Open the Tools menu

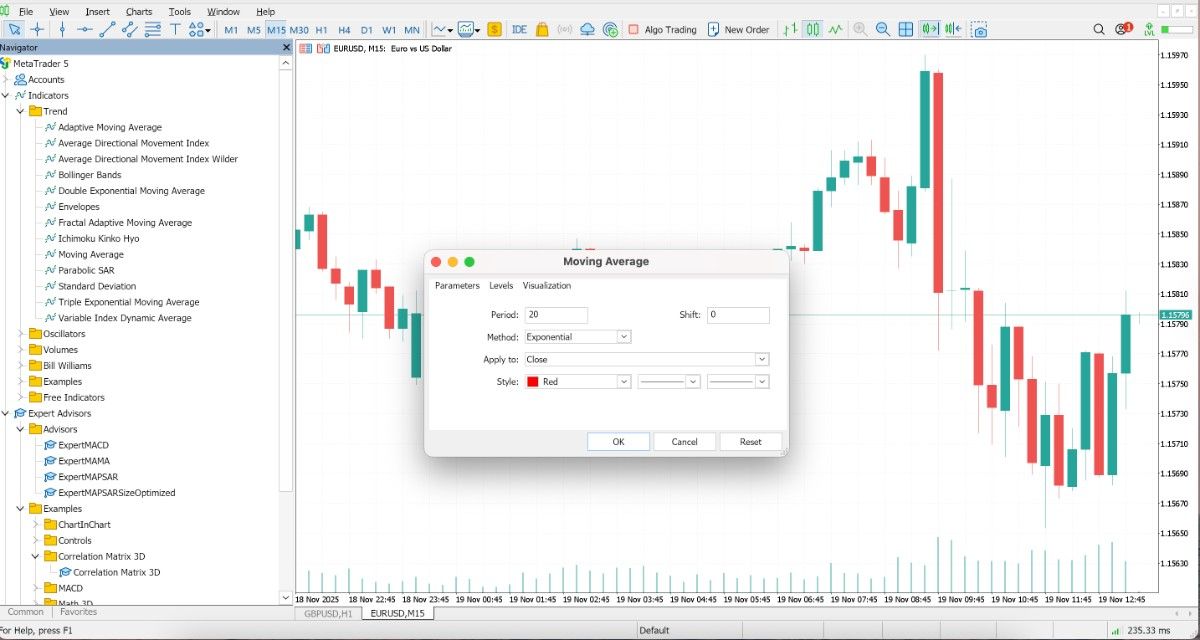point(180,12)
